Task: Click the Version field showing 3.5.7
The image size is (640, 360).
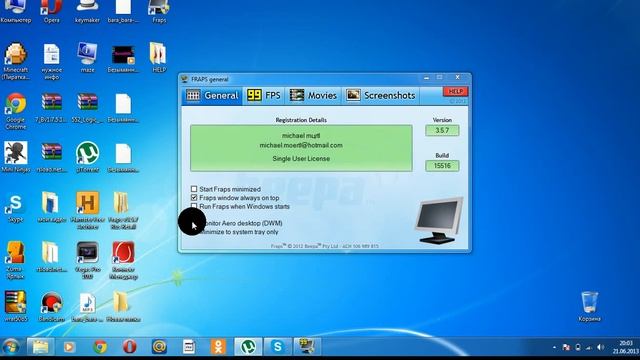Action: 442,131
